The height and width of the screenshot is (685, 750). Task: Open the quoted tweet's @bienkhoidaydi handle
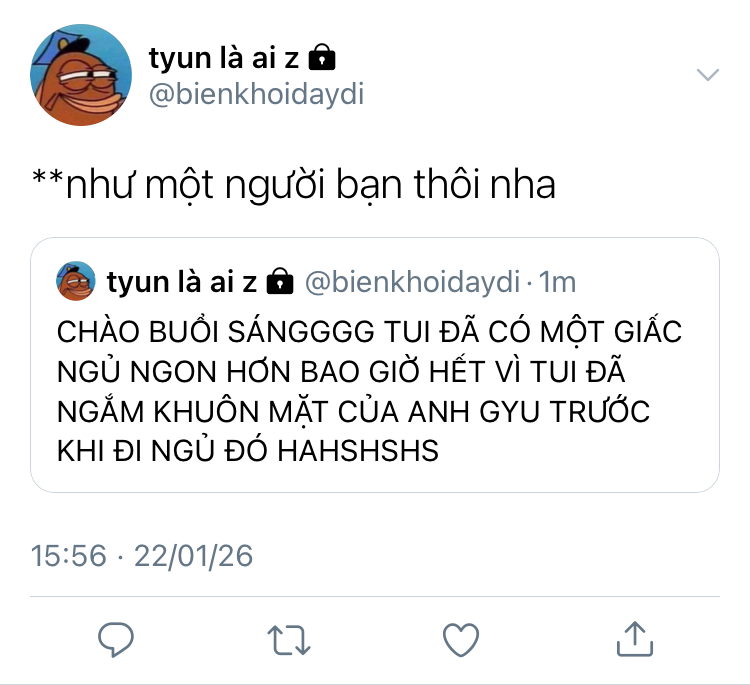[412, 281]
